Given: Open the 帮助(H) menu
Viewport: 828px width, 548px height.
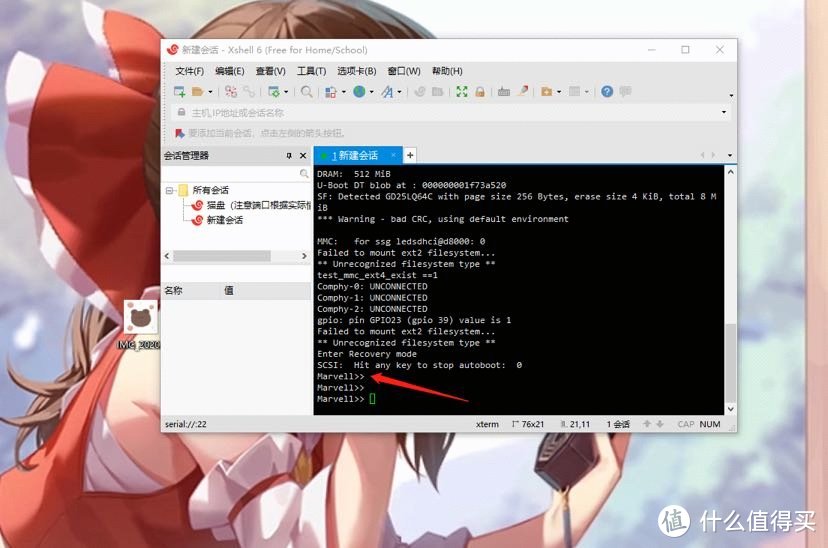Looking at the screenshot, I should 447,71.
